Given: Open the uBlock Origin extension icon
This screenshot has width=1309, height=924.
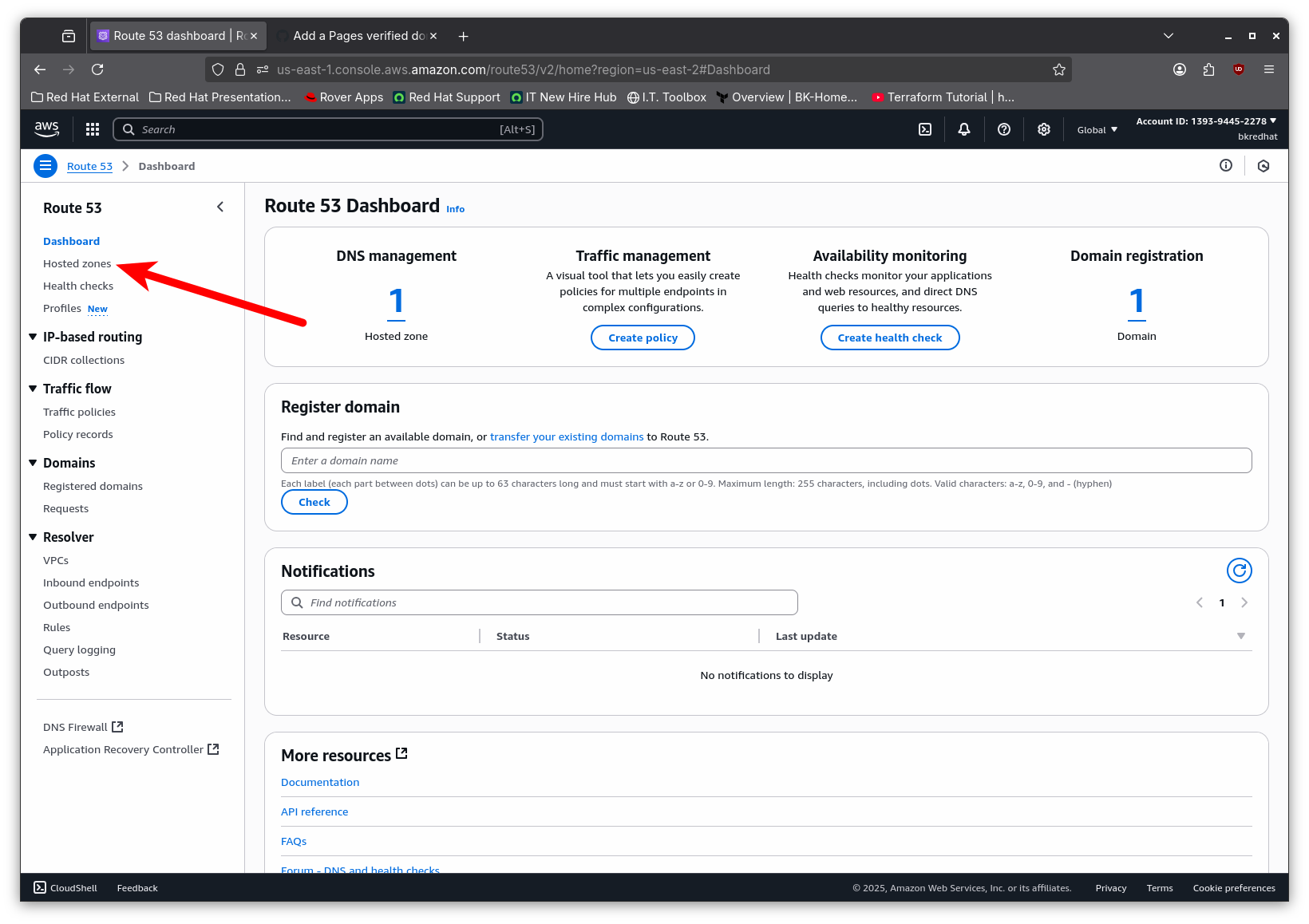Looking at the screenshot, I should (1239, 69).
